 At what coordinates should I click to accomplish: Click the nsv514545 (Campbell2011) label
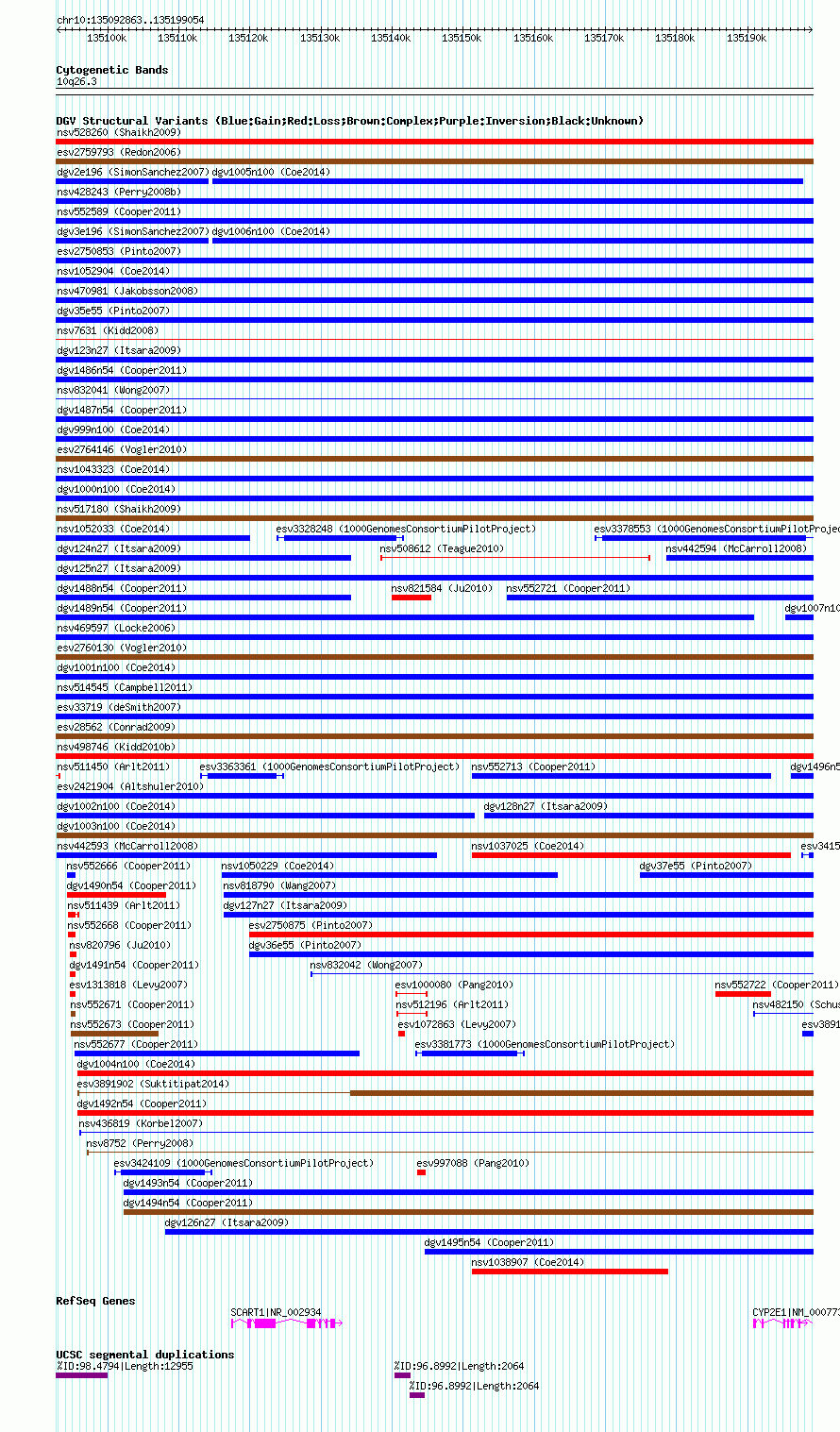(x=125, y=687)
